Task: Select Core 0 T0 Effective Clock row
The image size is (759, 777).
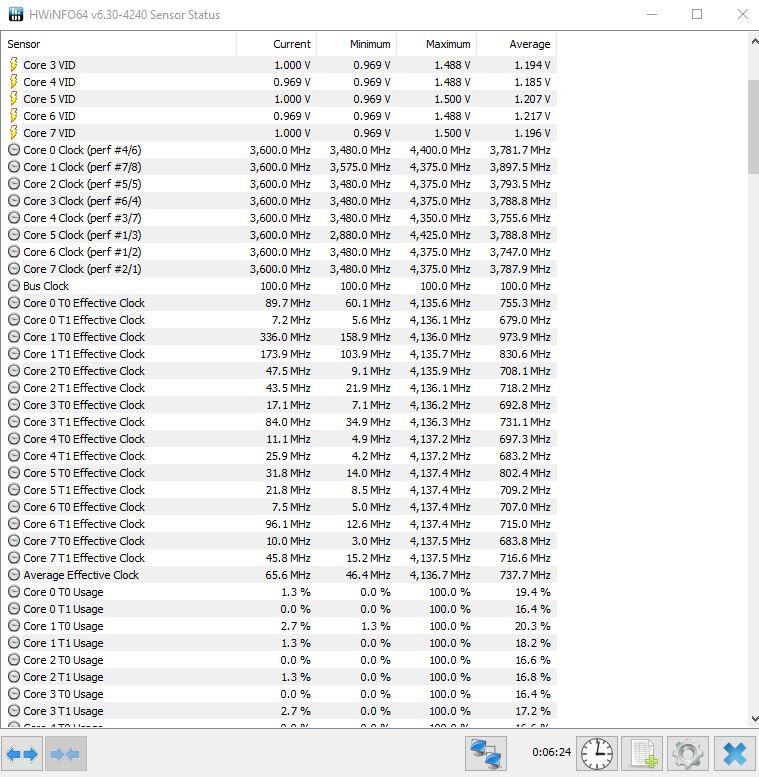Action: click(279, 303)
